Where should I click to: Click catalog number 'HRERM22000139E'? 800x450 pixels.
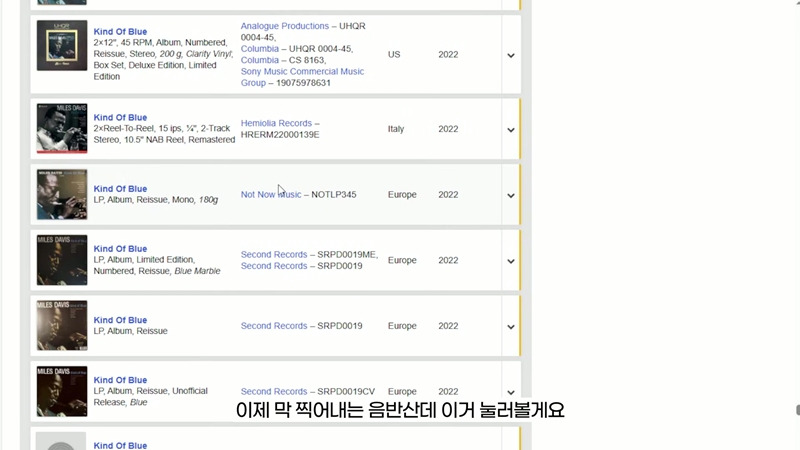click(280, 135)
